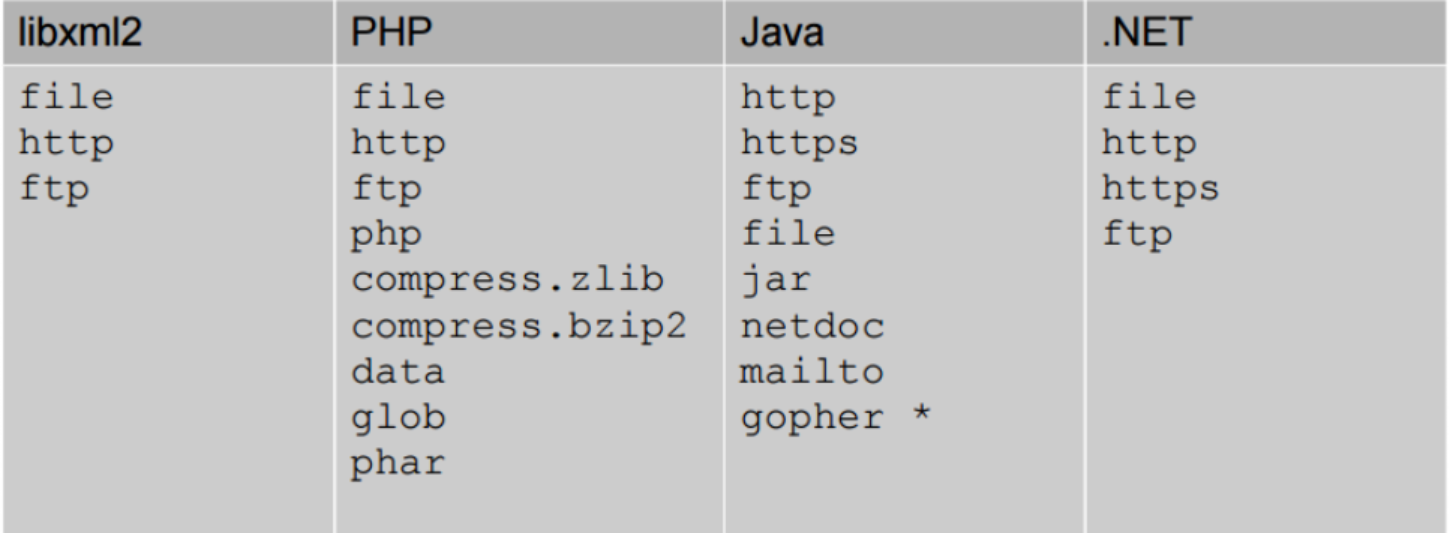The width and height of the screenshot is (1451, 533).
Task: Click the compress.zlib entry
Action: click(507, 281)
